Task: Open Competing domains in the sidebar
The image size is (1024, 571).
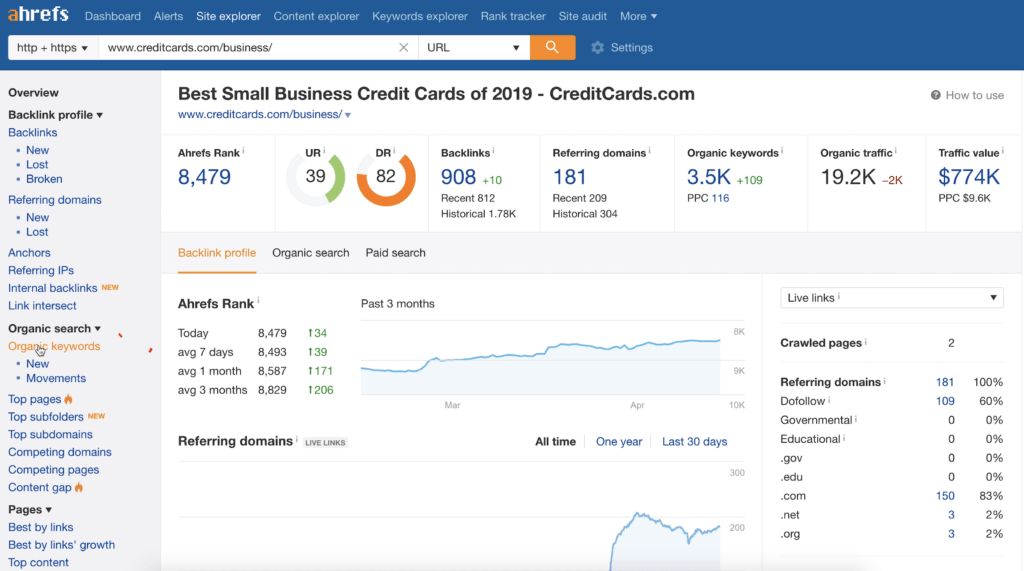Action: [59, 451]
